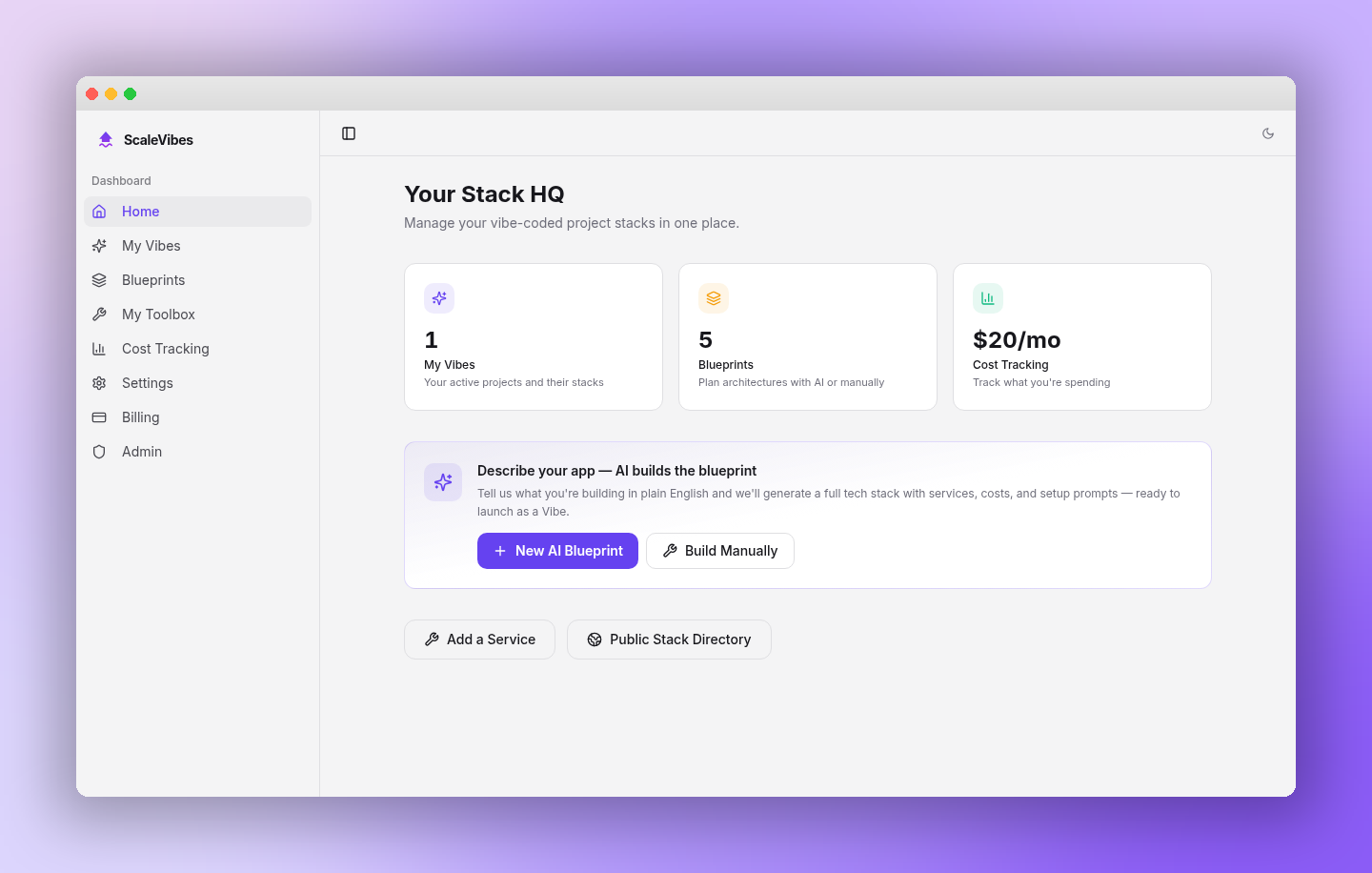This screenshot has height=873, width=1372.
Task: Click Add a Service
Action: (479, 639)
